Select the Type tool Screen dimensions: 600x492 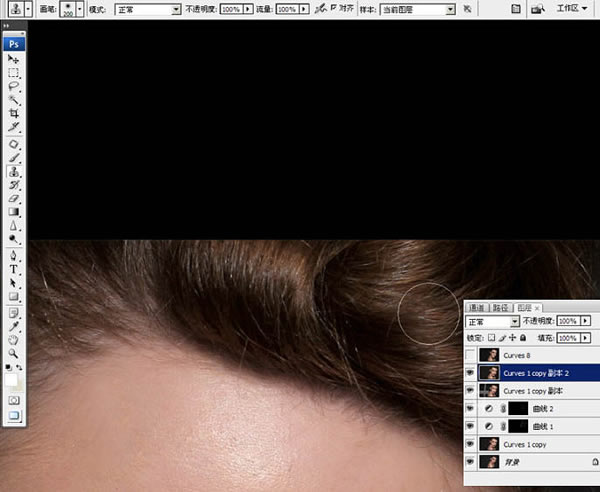click(13, 269)
